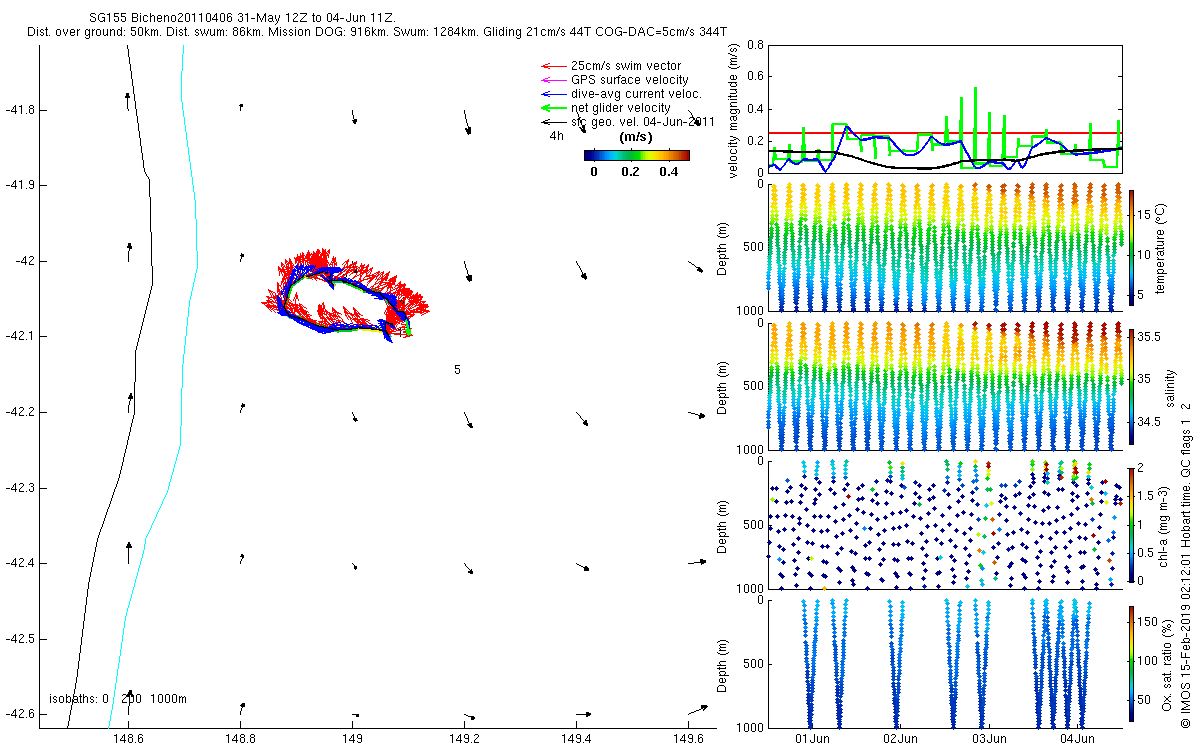The width and height of the screenshot is (1200, 750).
Task: Select the 'dive-avg current veloc.' legend label
Action: tap(636, 94)
